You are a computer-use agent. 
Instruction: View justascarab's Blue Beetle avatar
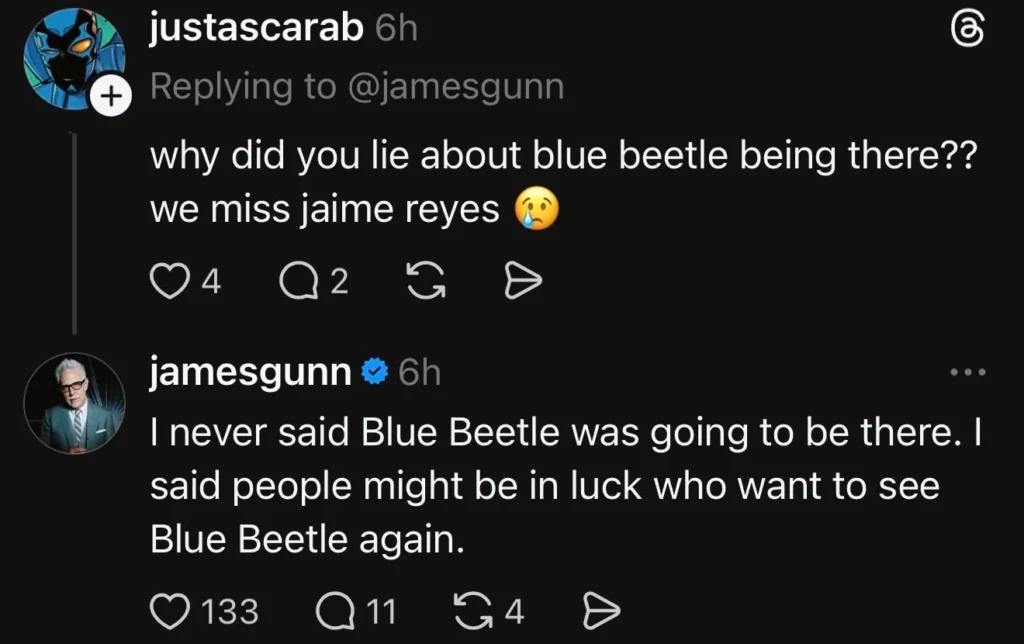[x=74, y=59]
